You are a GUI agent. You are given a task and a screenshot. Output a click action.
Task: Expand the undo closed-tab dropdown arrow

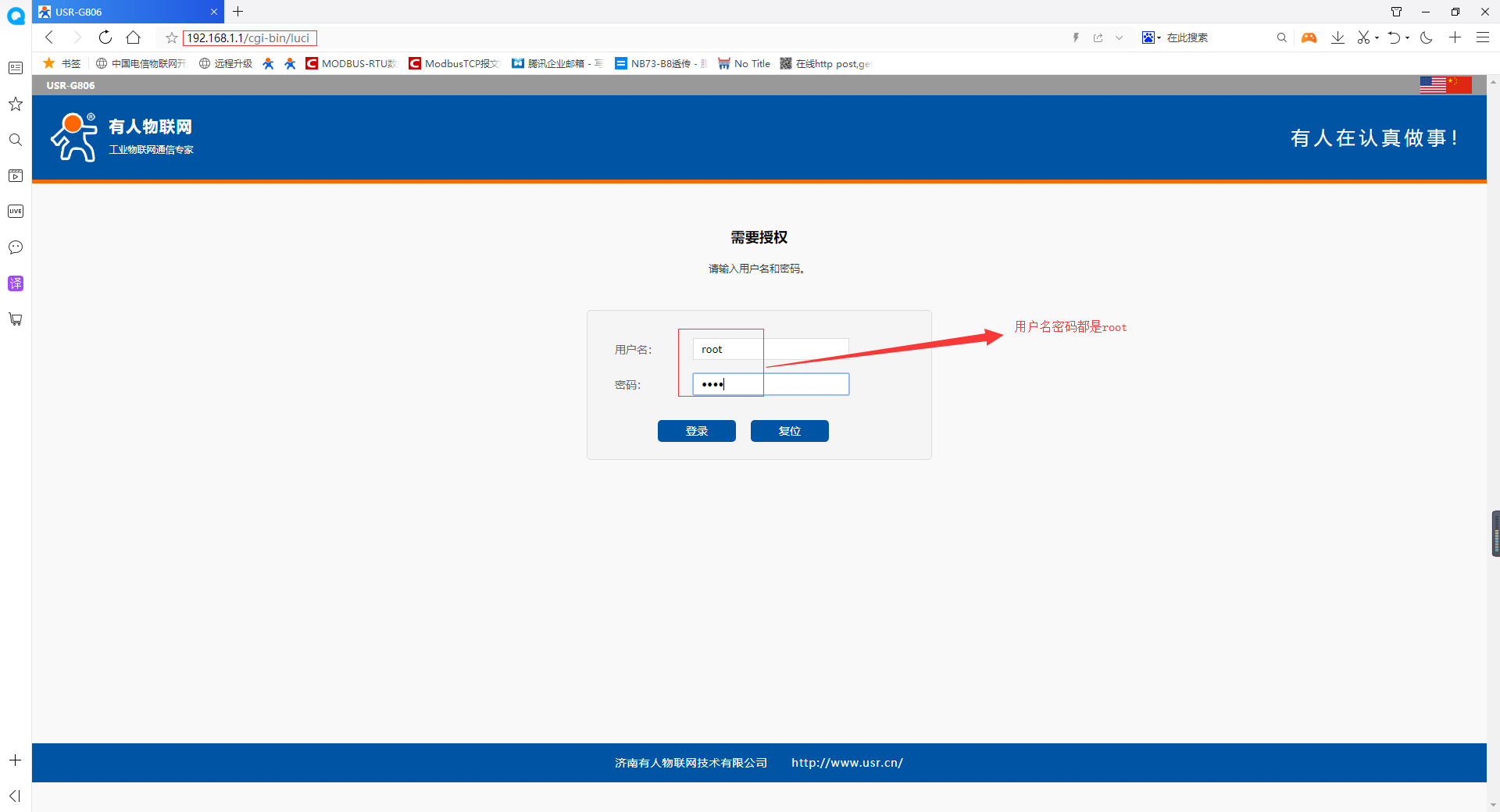coord(1407,37)
